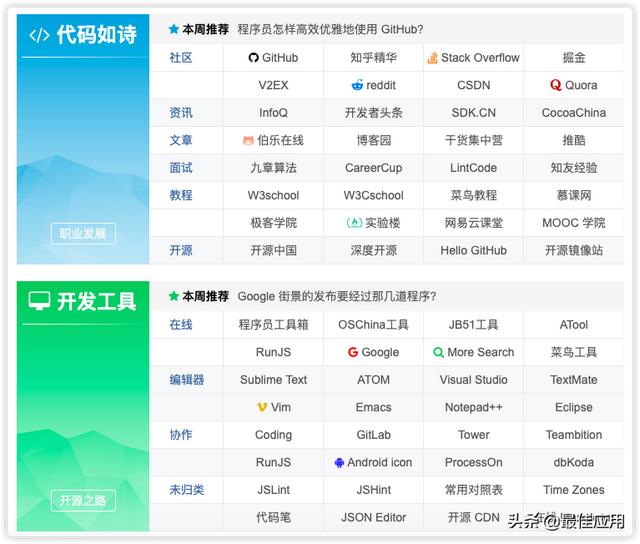Image resolution: width=640 pixels, height=544 pixels.
Task: Open the Sublime Text link
Action: point(273,380)
